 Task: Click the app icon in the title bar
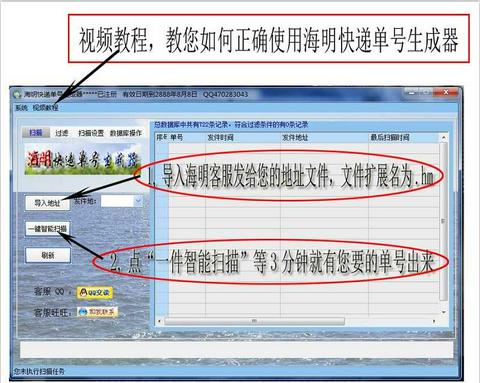tap(17, 95)
